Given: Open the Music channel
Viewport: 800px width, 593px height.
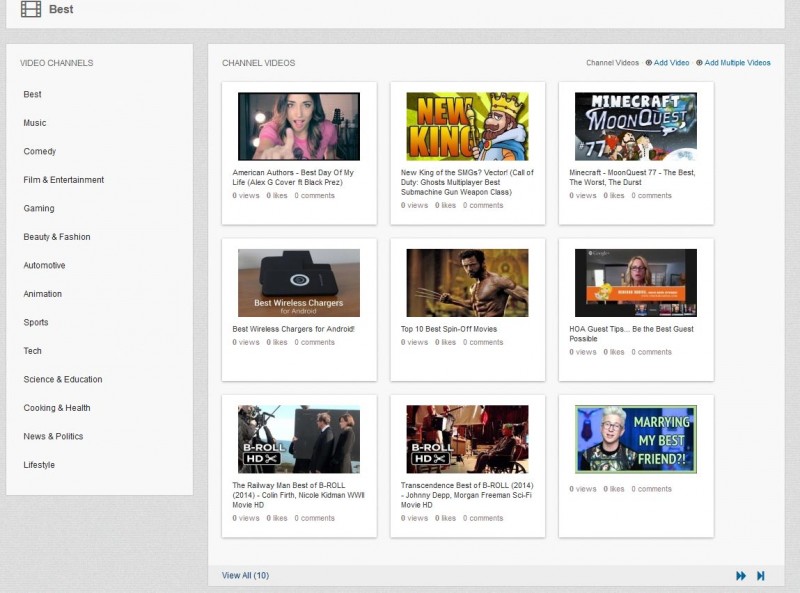Looking at the screenshot, I should coord(35,123).
